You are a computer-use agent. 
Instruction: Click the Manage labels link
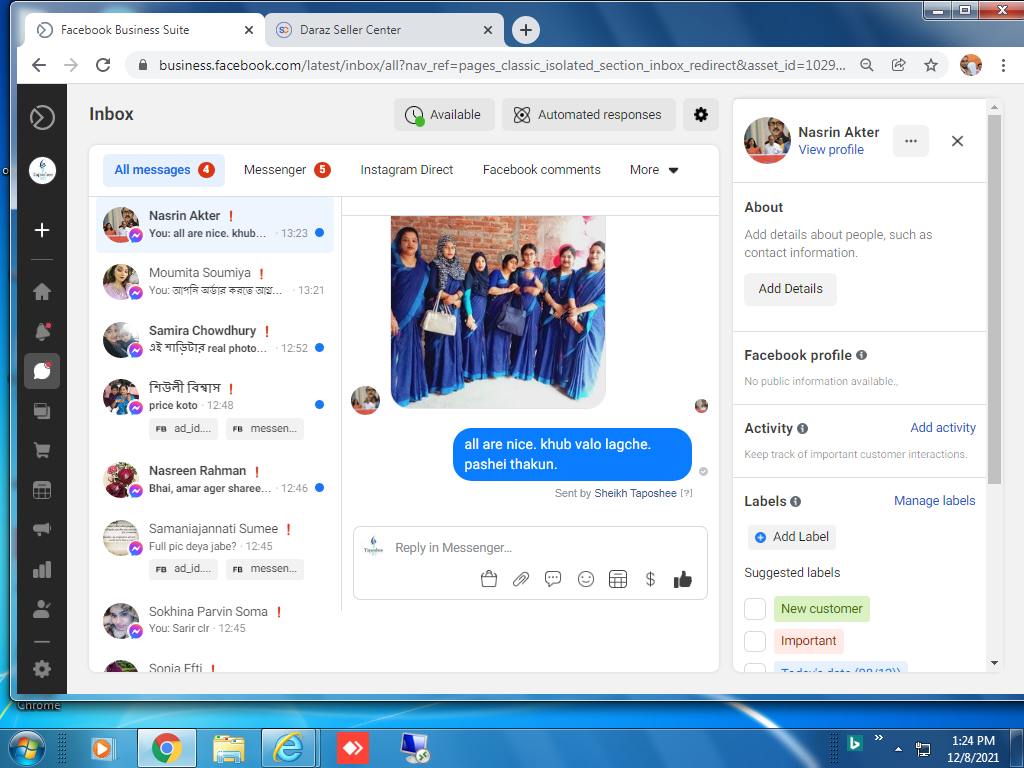click(x=934, y=501)
